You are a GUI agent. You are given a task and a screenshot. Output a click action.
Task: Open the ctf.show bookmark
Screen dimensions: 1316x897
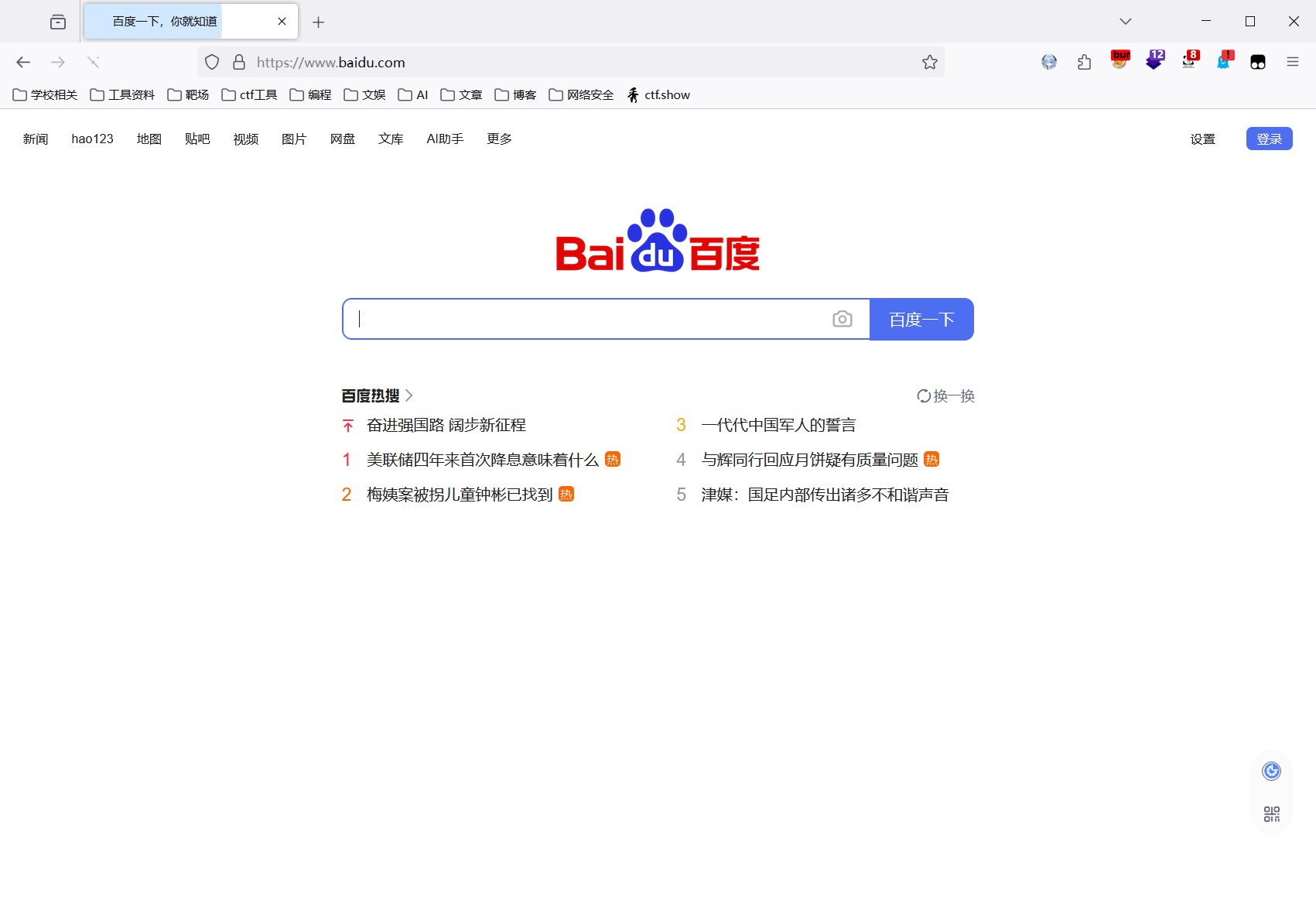[658, 94]
